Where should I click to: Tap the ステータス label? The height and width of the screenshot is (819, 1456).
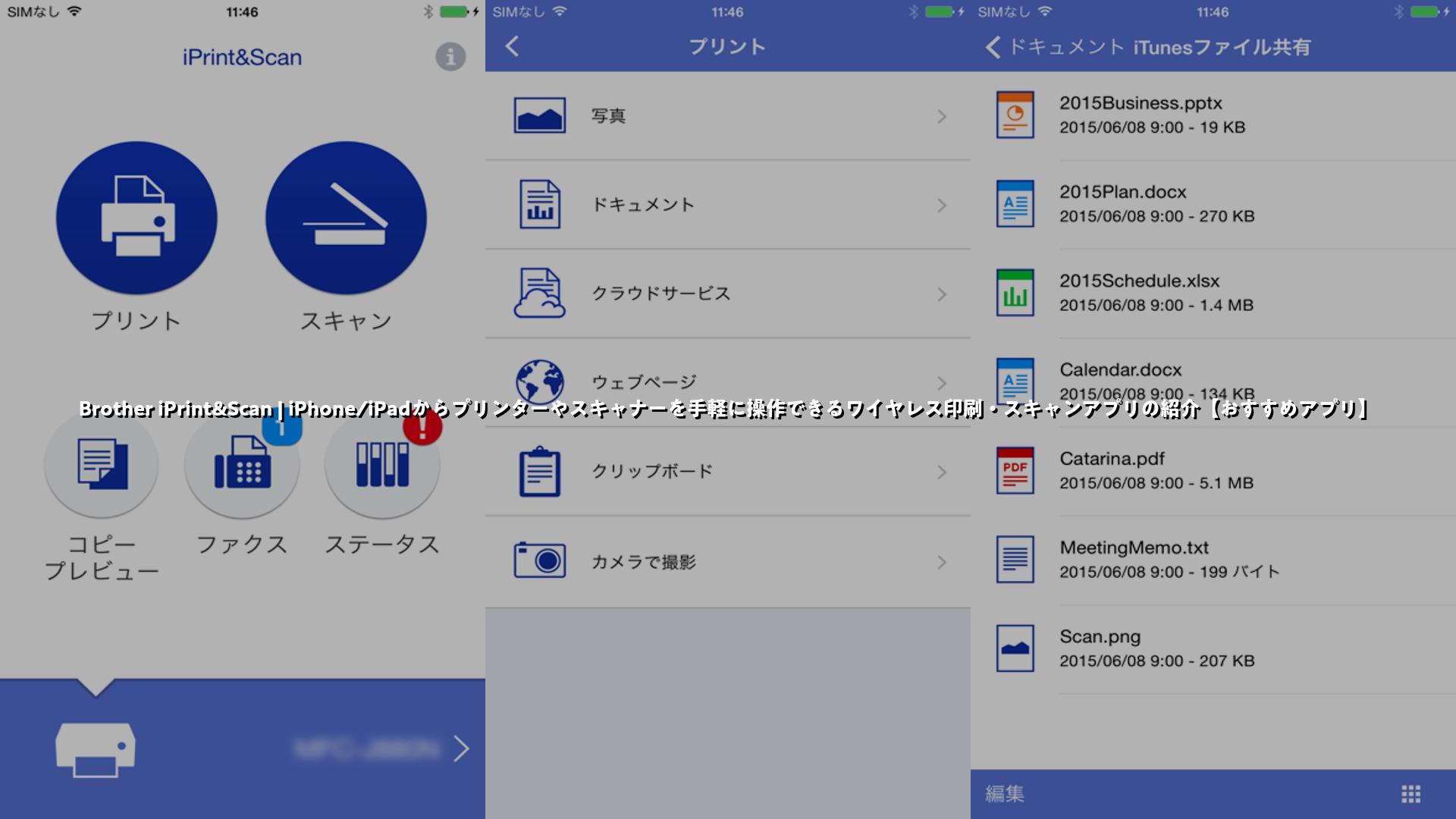[382, 544]
